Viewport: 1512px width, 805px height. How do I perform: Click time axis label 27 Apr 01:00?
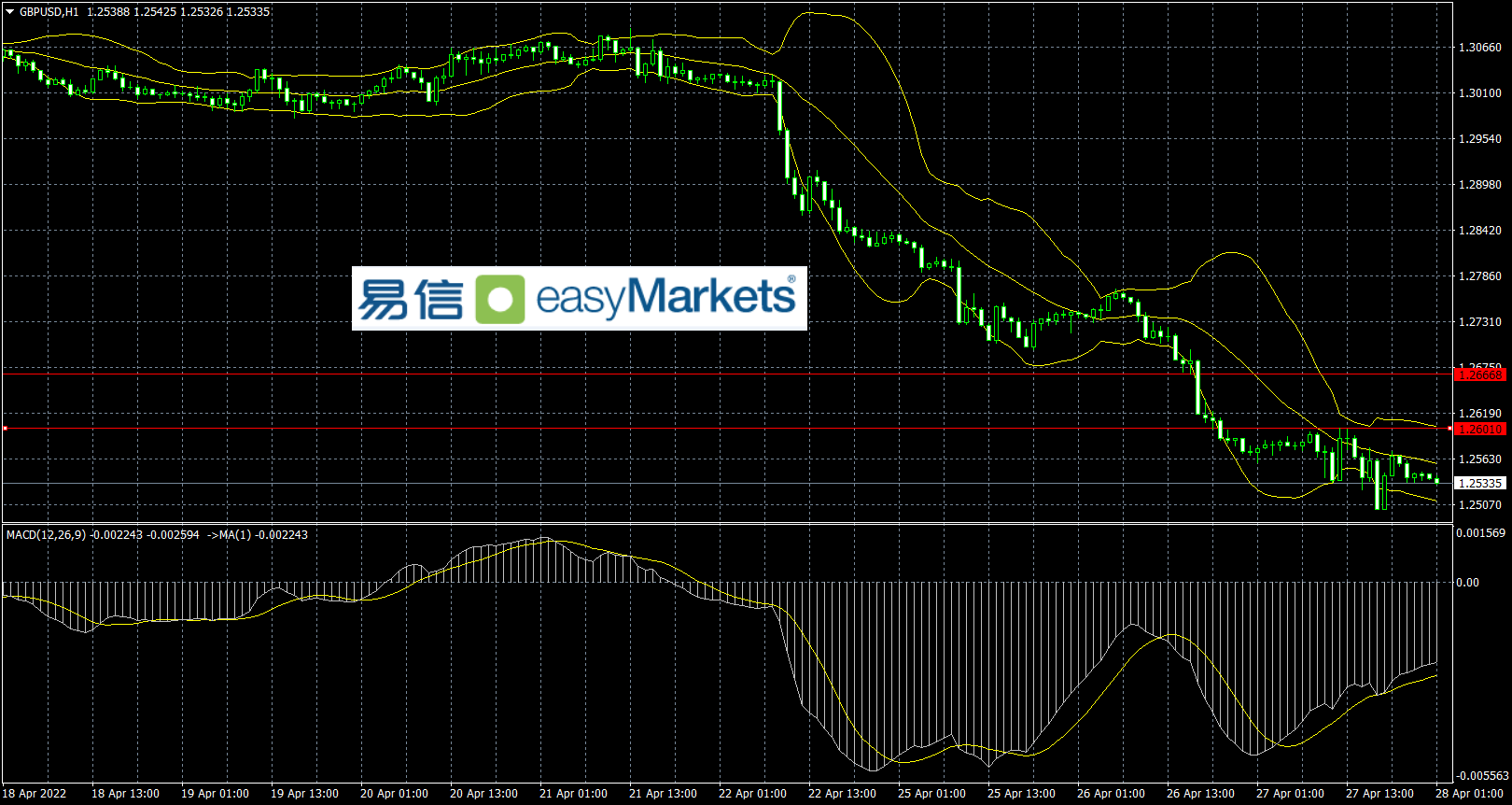coord(1290,794)
